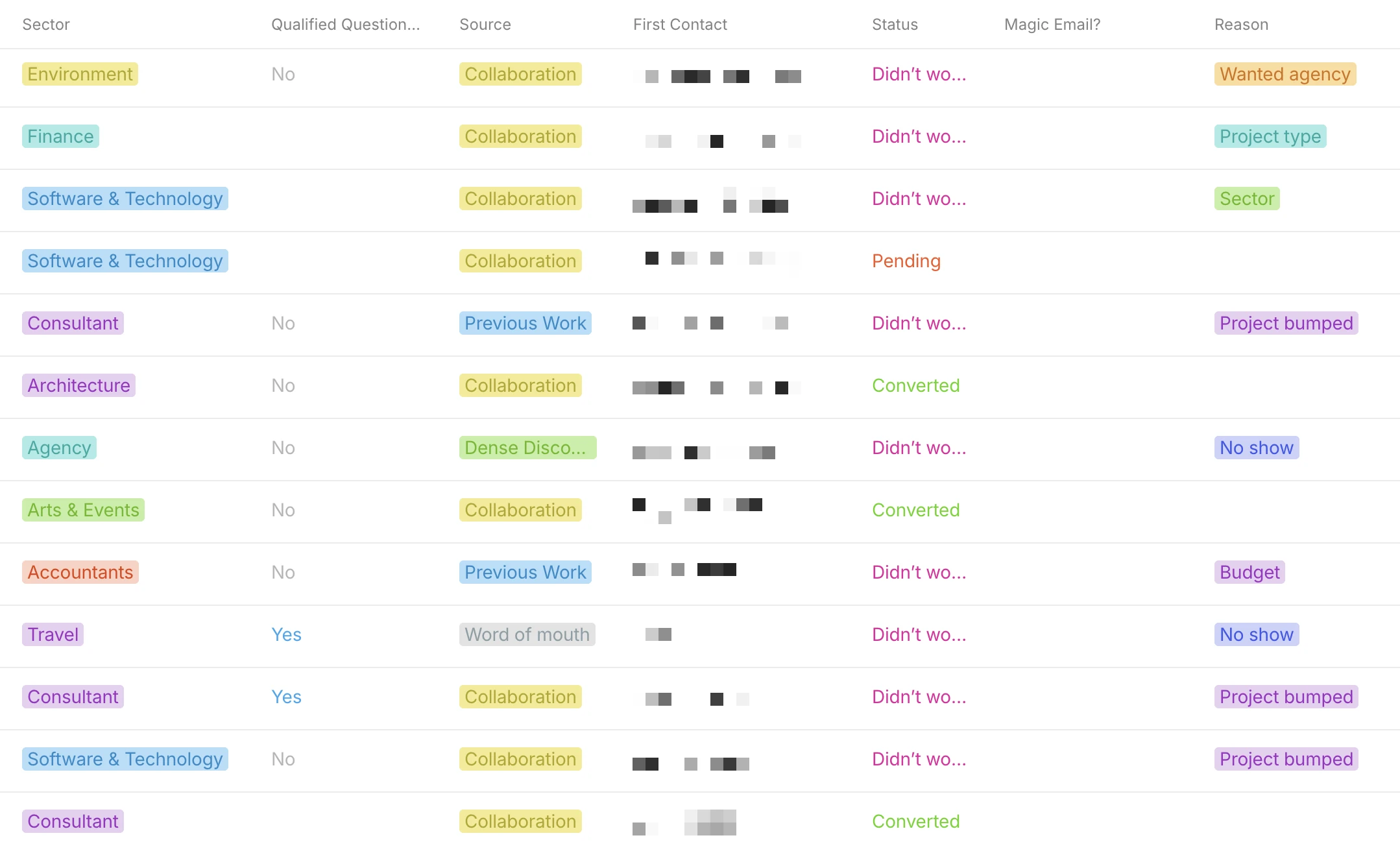The width and height of the screenshot is (1400, 853).
Task: Select the Environment sector tag
Action: tap(80, 74)
